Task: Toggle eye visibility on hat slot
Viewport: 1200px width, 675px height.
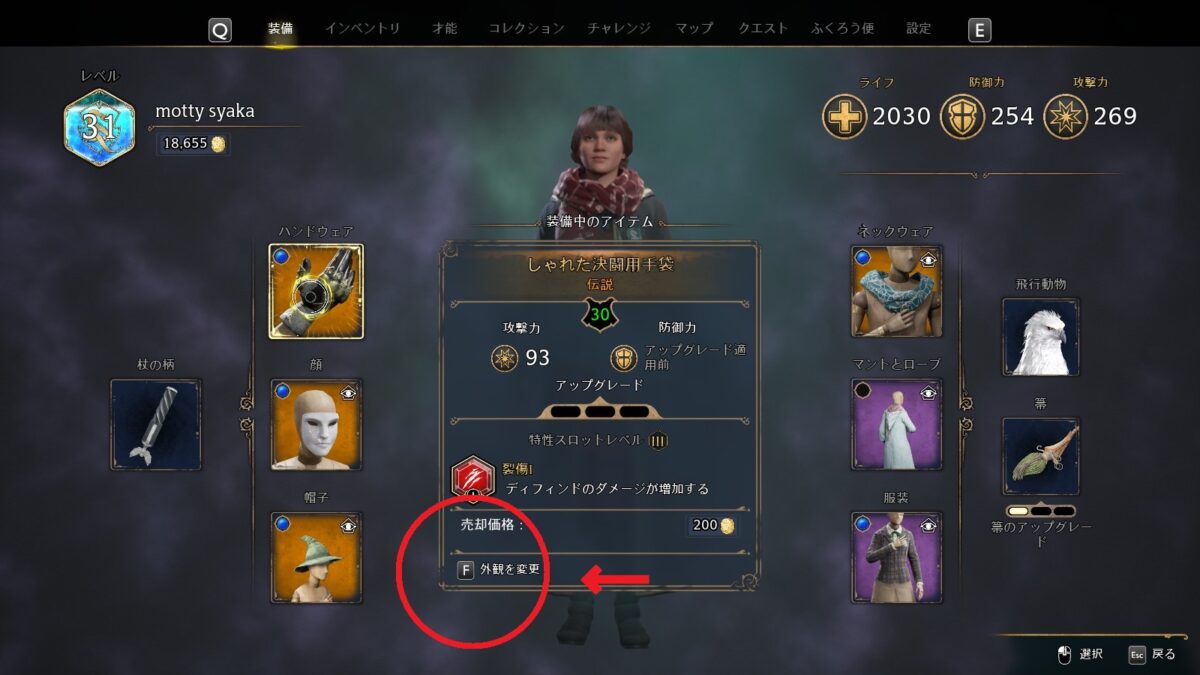Action: (x=348, y=525)
